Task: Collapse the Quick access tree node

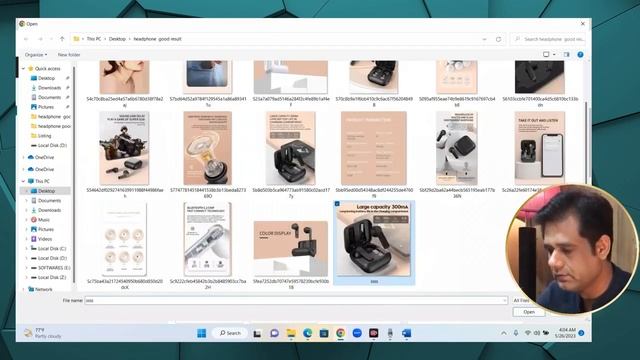Action: coord(23,69)
